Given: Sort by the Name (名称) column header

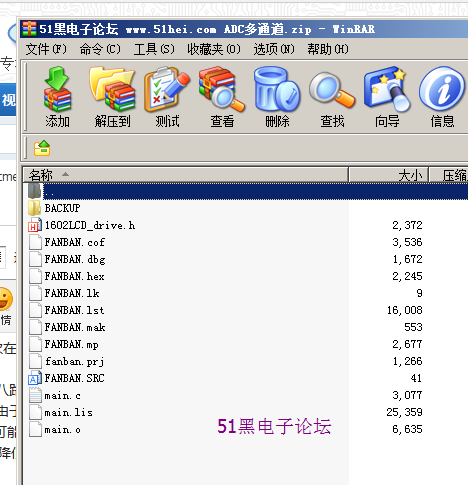Looking at the screenshot, I should 186,175.
